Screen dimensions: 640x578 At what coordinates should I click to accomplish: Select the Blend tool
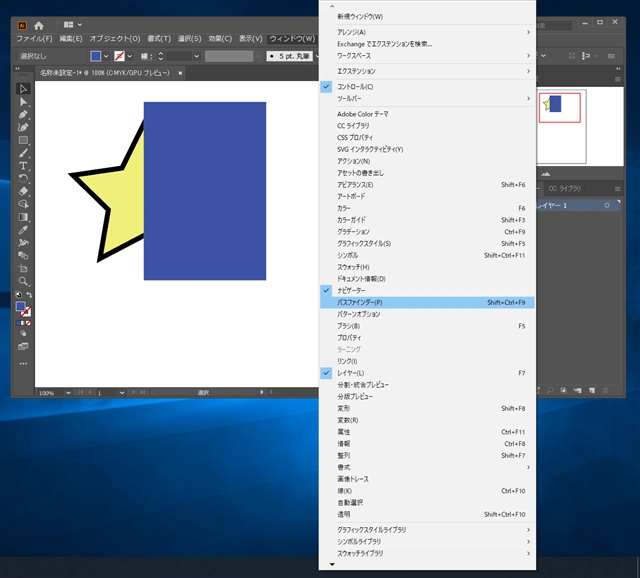pos(23,256)
